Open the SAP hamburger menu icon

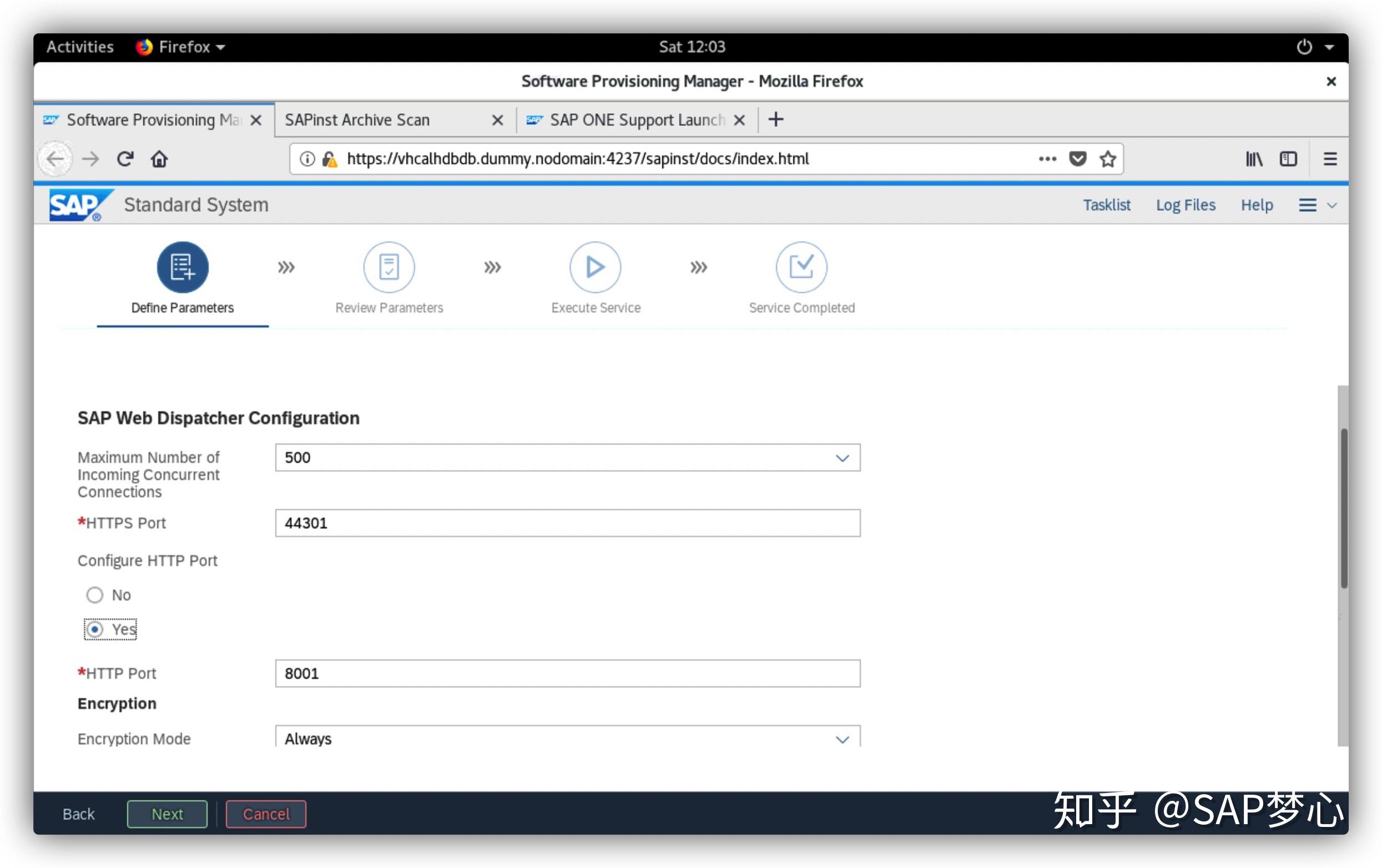(1308, 205)
